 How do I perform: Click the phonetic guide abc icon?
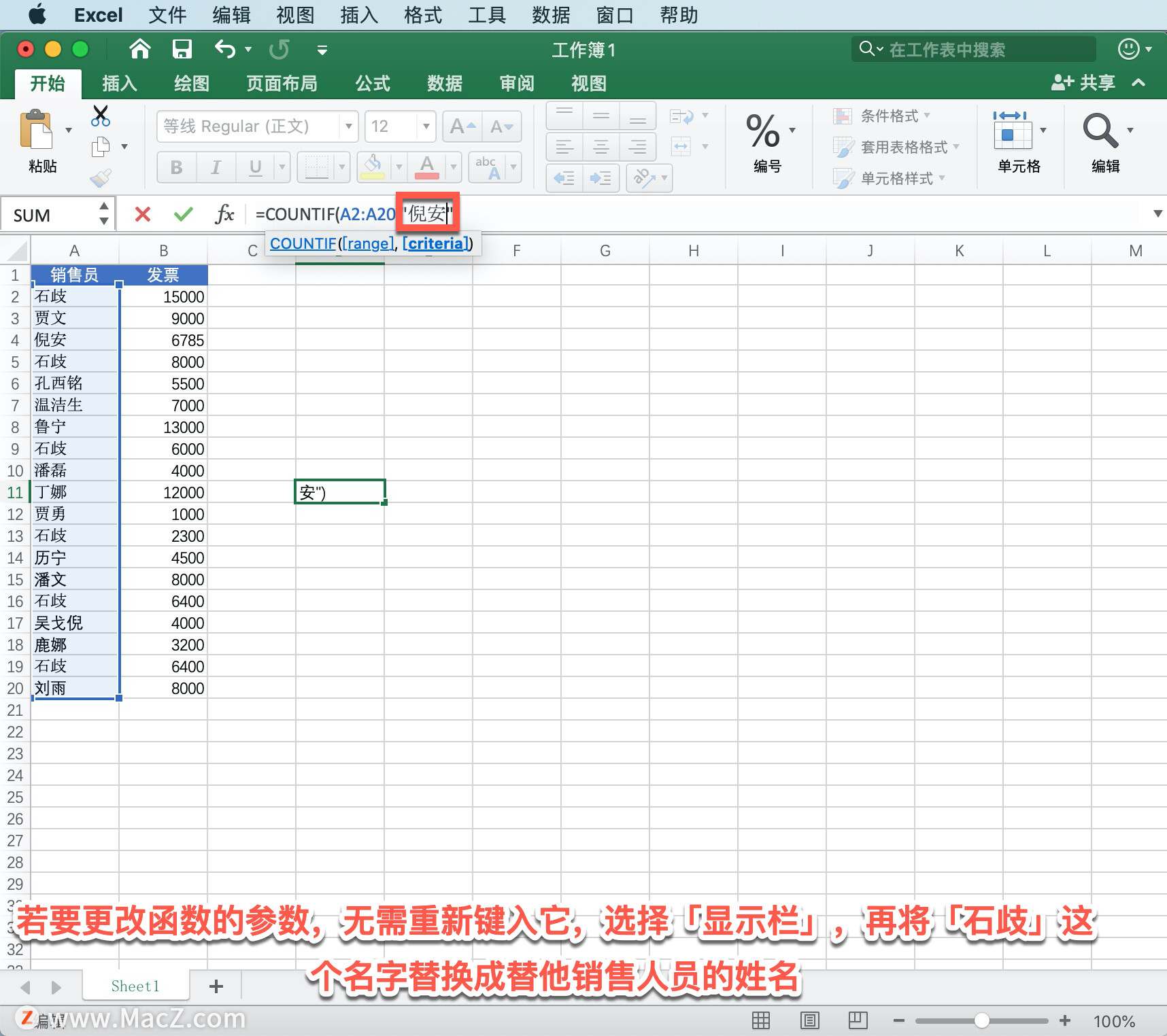(488, 167)
